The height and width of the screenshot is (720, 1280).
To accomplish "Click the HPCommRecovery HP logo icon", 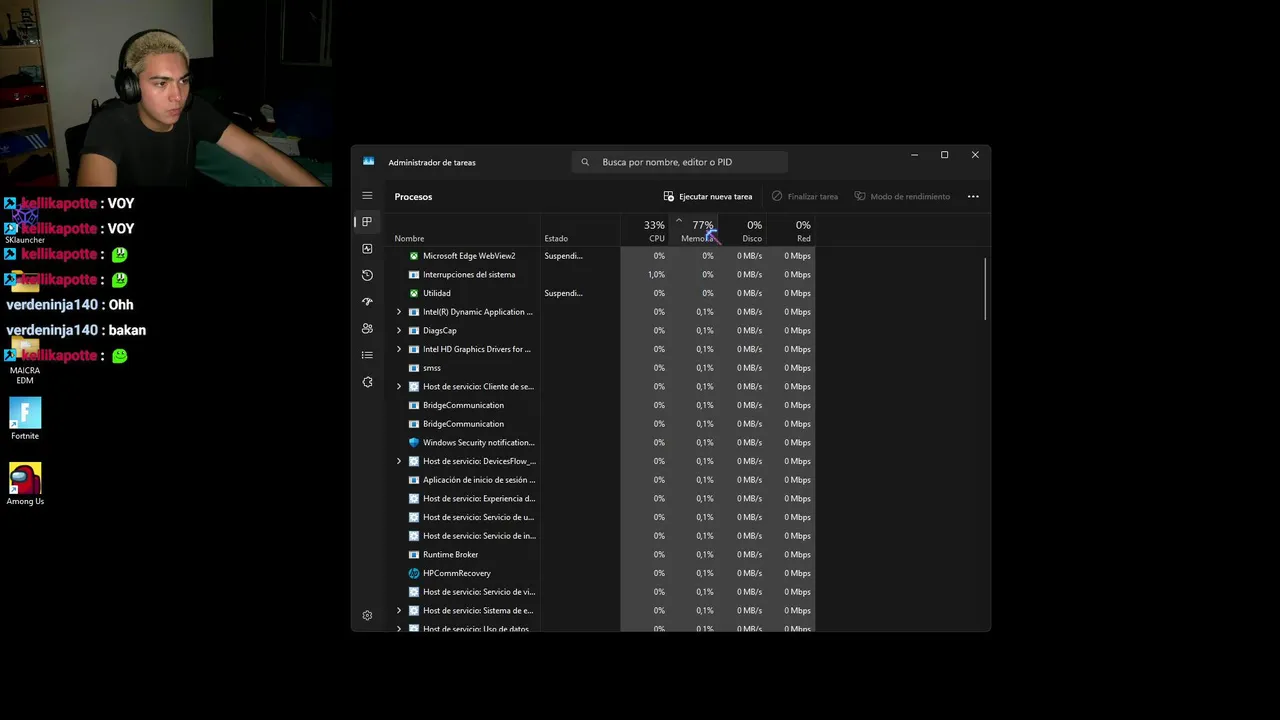I will point(414,573).
